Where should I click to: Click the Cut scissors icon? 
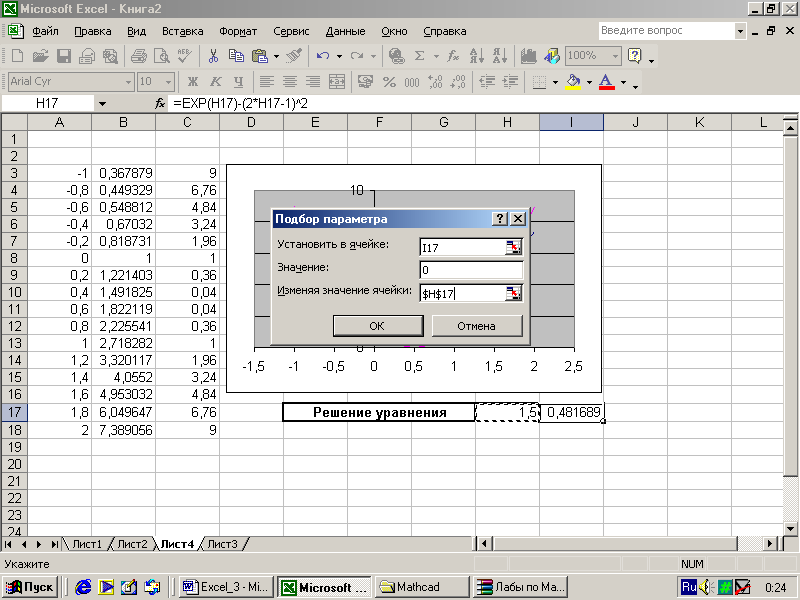213,56
